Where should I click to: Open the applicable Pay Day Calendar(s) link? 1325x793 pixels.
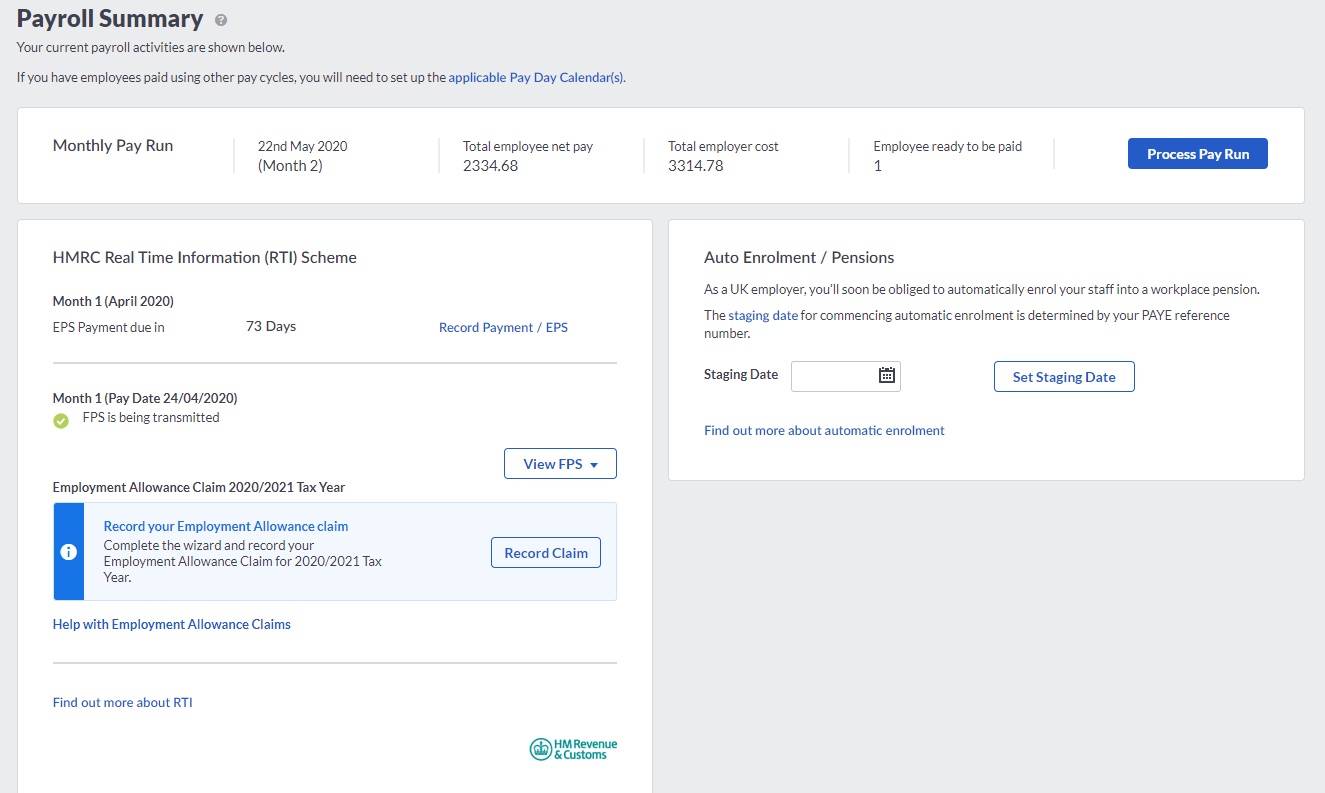[536, 77]
